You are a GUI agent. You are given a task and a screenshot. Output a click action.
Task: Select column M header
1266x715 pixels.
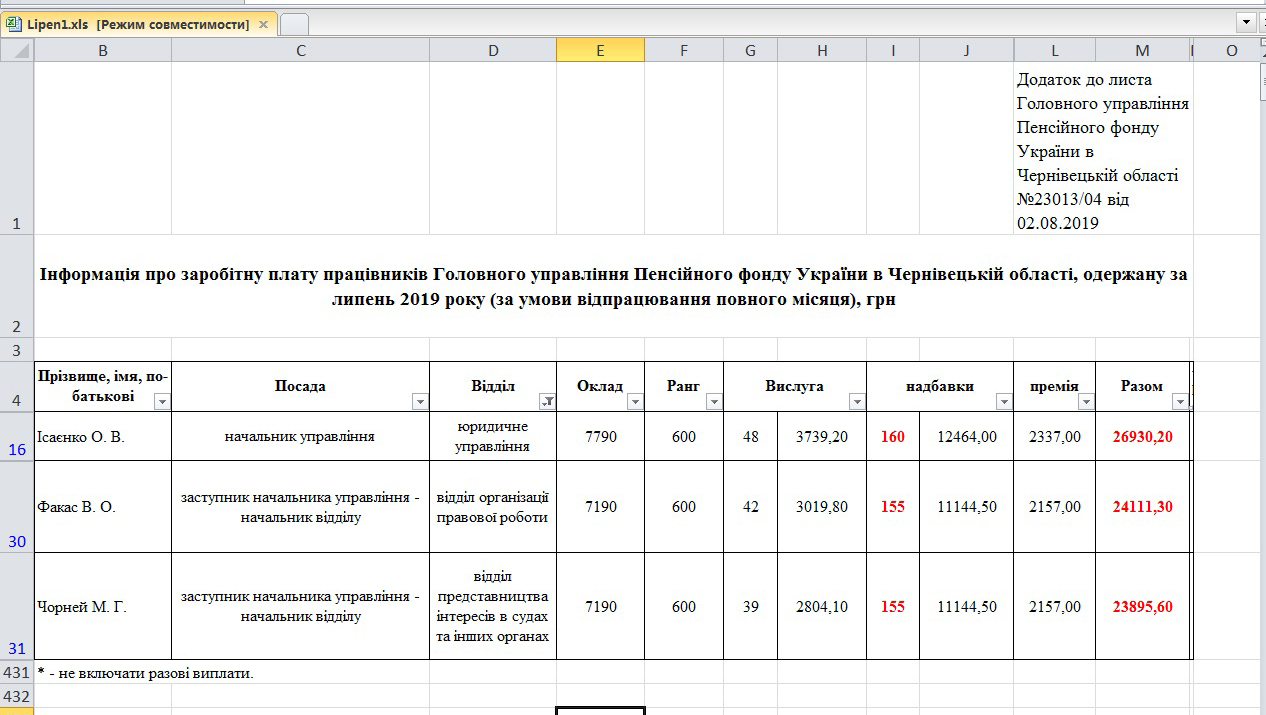[1142, 50]
